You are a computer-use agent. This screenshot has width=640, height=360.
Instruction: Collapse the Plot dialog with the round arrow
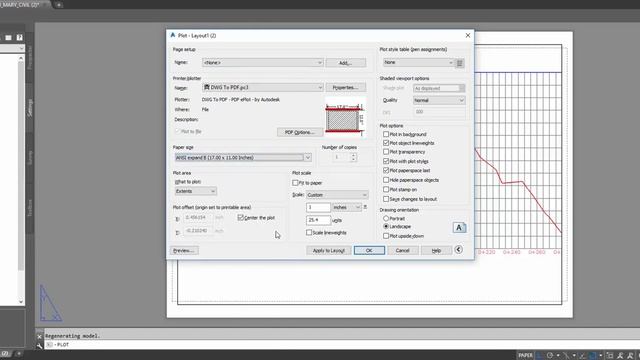tap(458, 249)
